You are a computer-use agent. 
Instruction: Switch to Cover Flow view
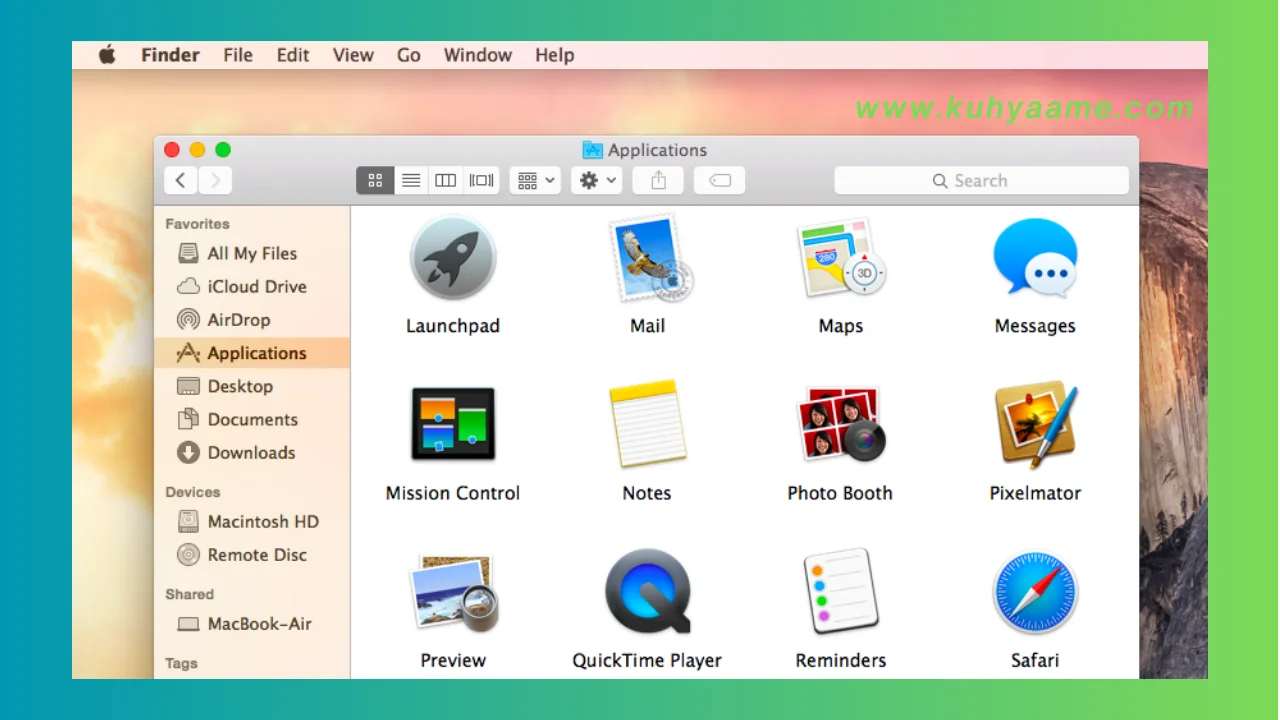tap(482, 180)
